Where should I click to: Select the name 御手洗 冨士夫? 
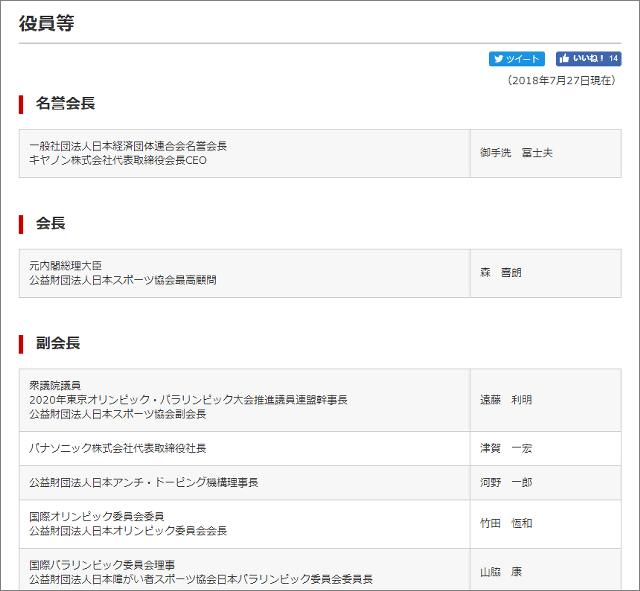tap(516, 153)
